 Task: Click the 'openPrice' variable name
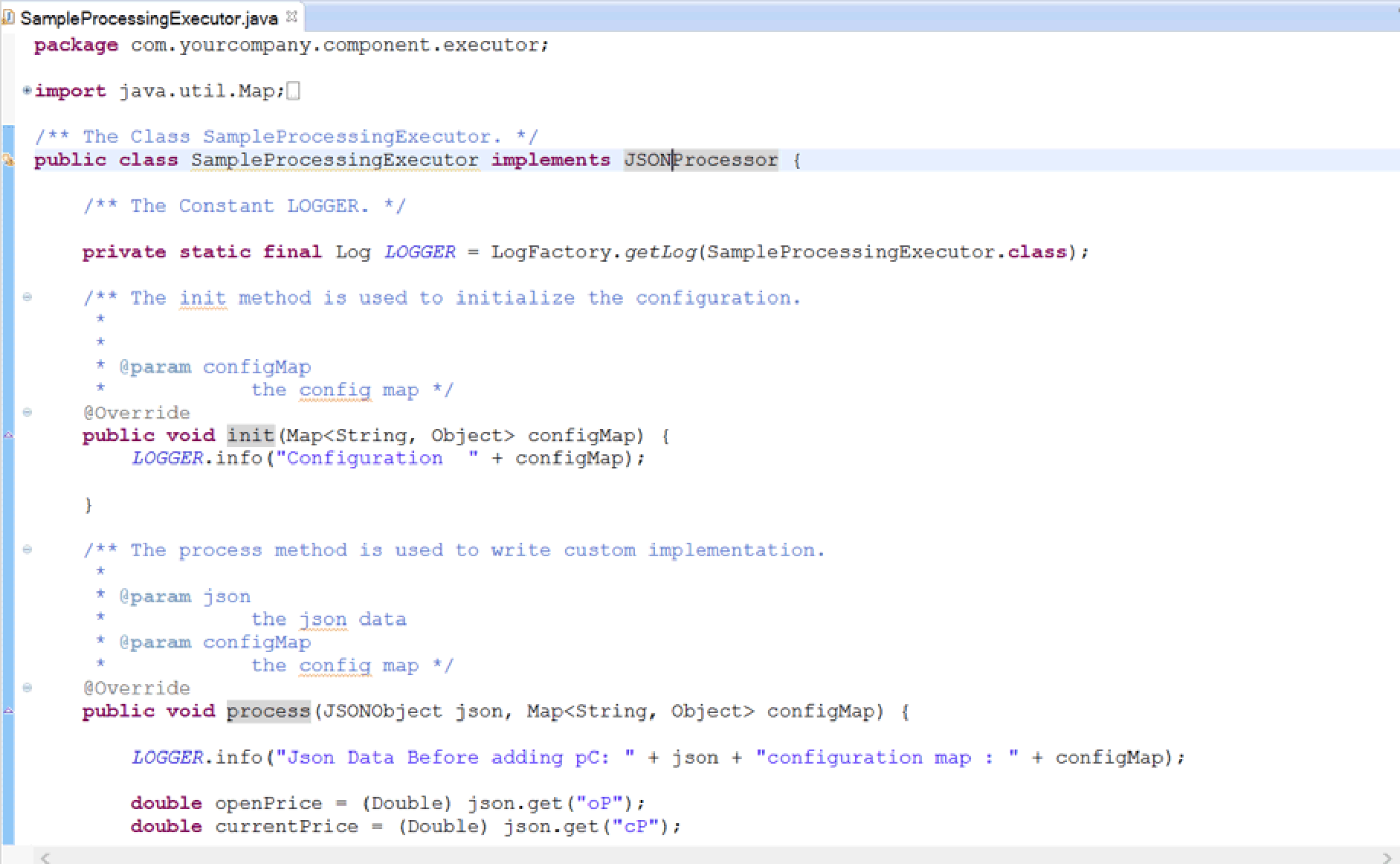(268, 803)
